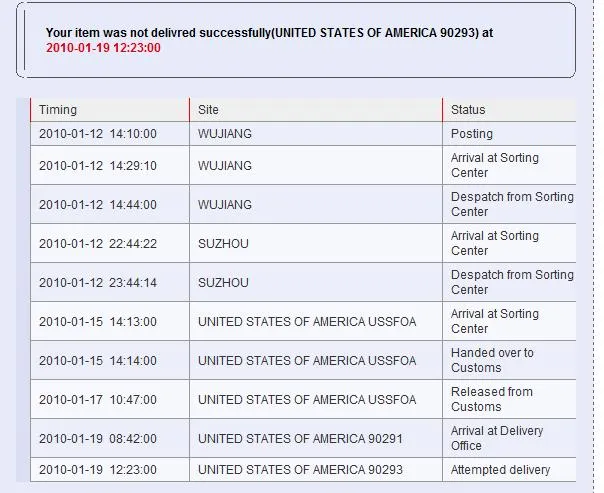Click the Released from Customs status

491,399
